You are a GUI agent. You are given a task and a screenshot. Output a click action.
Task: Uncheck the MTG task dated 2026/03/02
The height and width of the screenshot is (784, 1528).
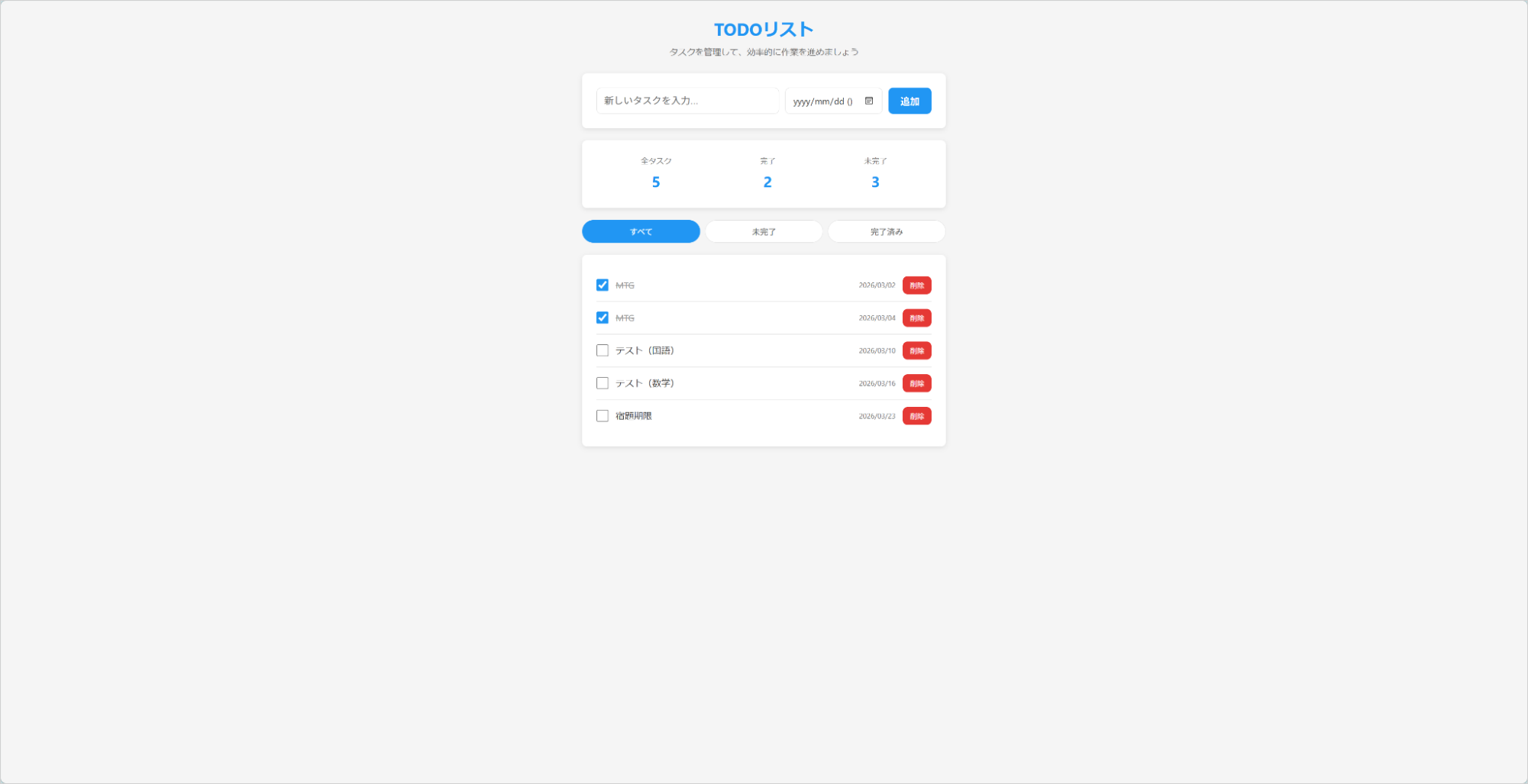click(x=602, y=285)
